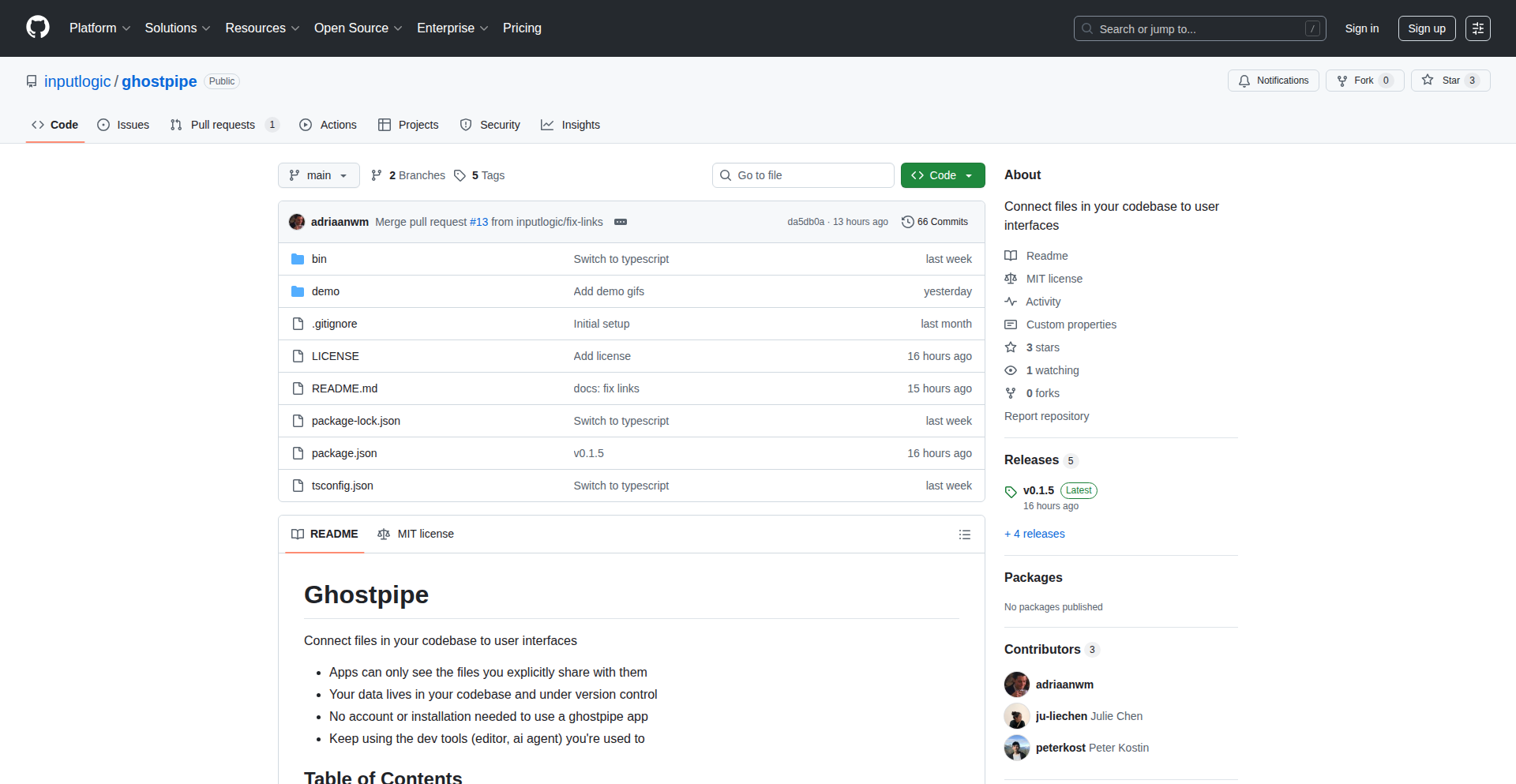Open package-lock.json file name
The image size is (1516, 784).
[x=356, y=421]
